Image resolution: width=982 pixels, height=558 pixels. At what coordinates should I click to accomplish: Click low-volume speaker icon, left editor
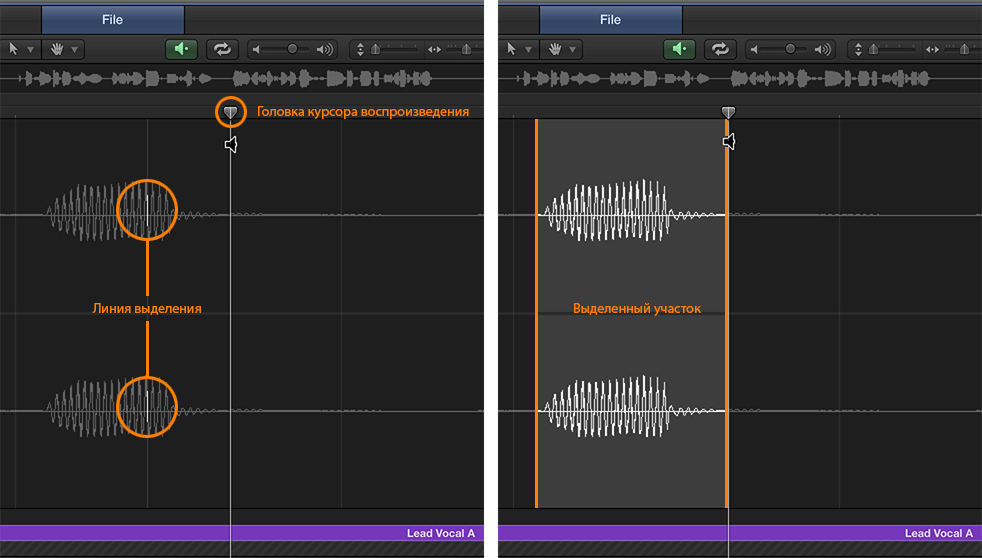[256, 49]
